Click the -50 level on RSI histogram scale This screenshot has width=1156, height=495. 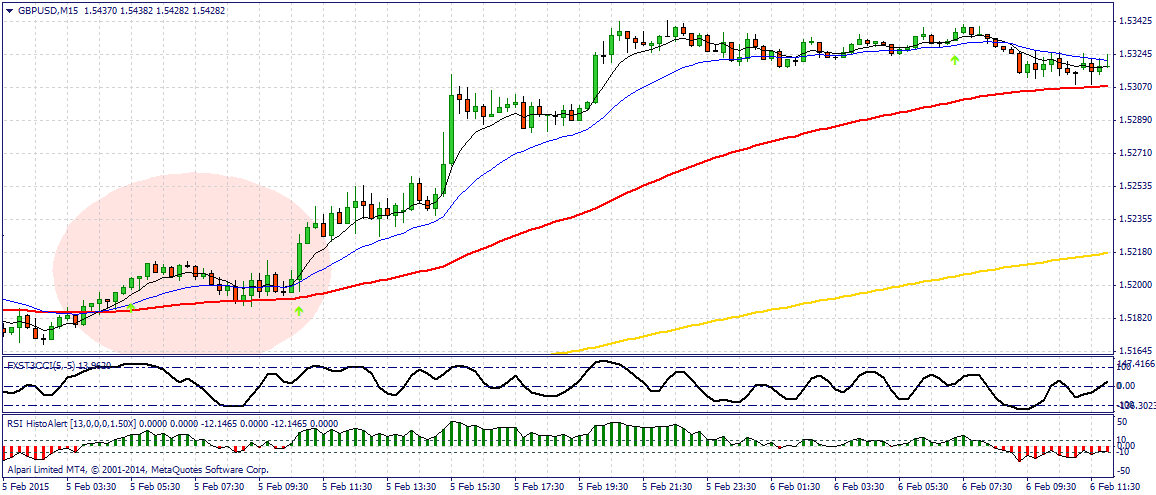click(1125, 469)
